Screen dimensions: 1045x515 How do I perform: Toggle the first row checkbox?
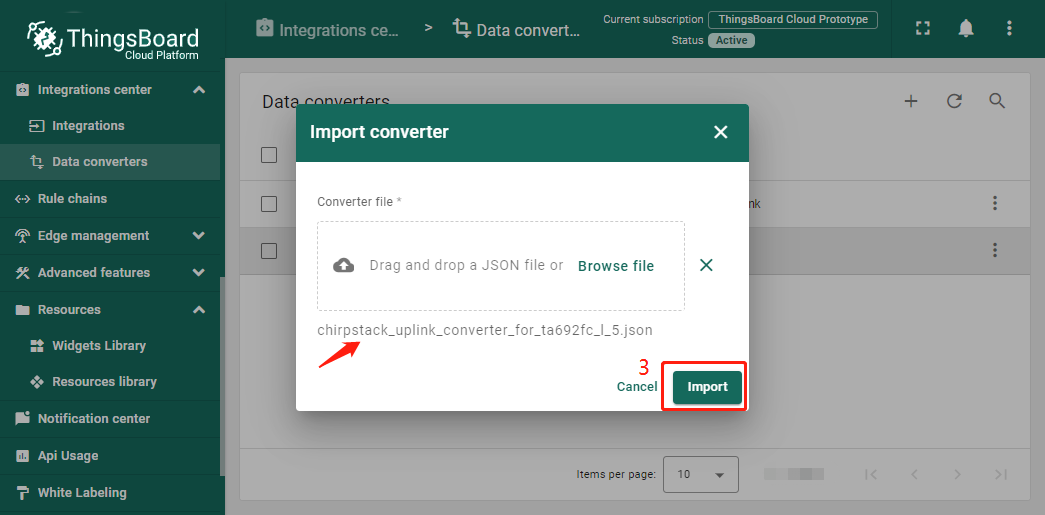pos(269,204)
